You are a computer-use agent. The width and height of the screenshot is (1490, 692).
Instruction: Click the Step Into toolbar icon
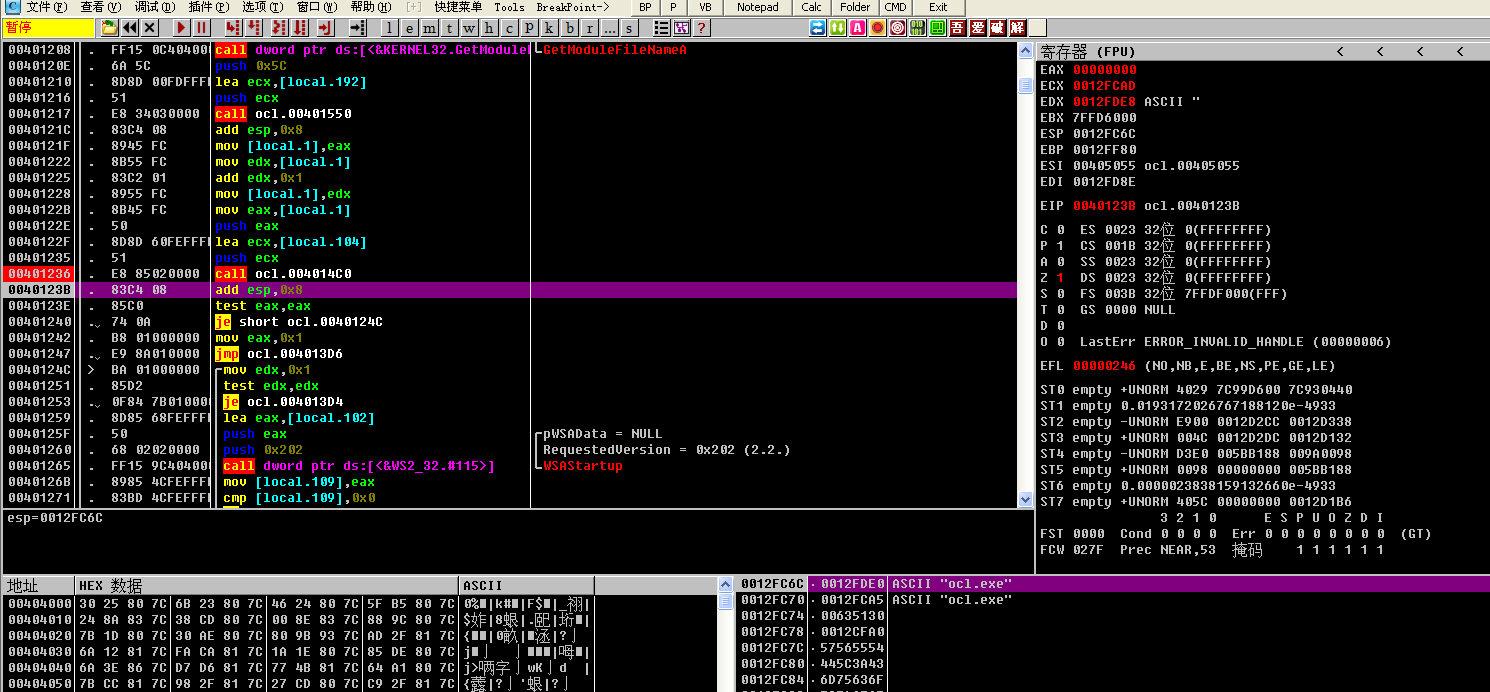point(232,27)
